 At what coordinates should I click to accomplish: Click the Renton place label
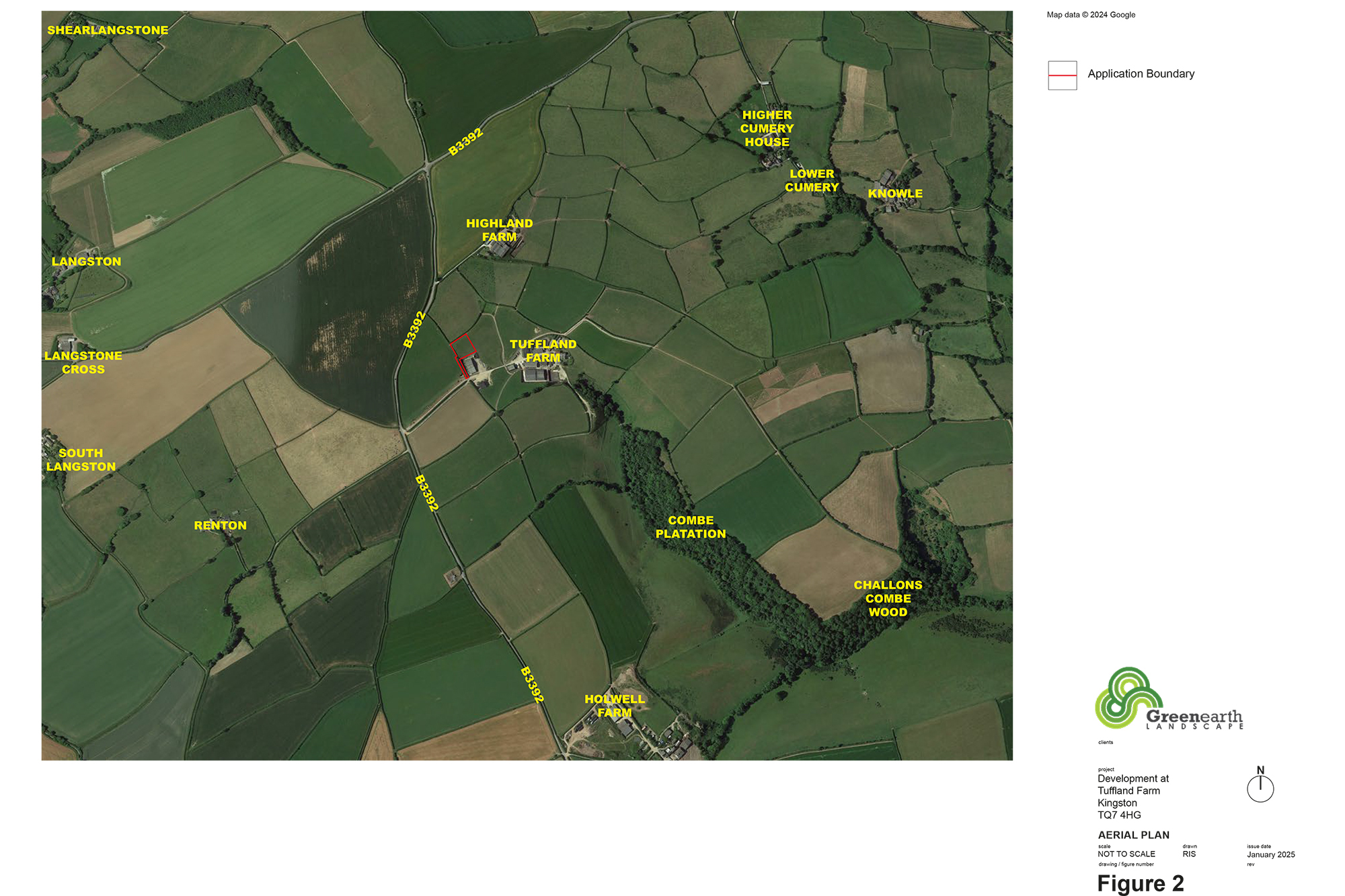click(x=220, y=526)
